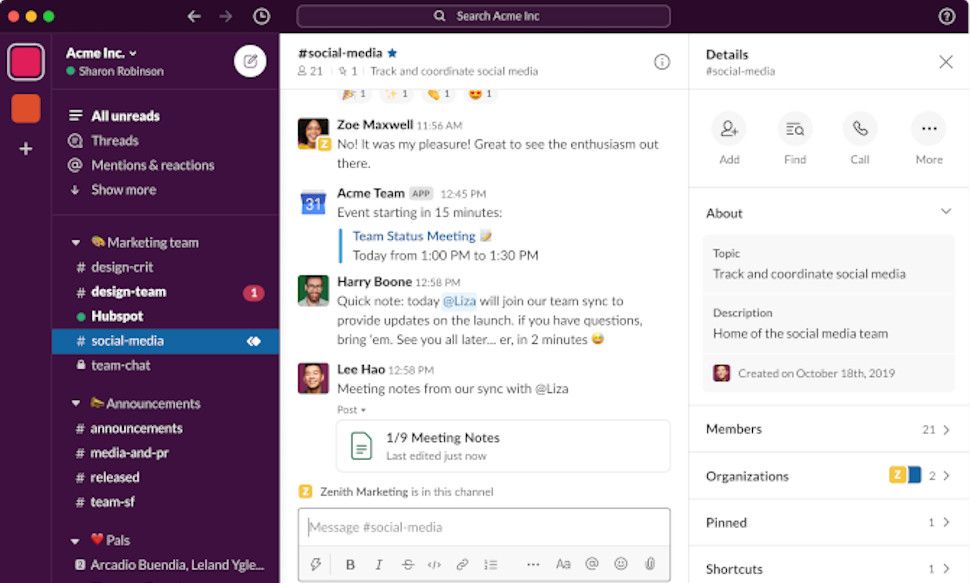970x583 pixels.
Task: Click the Add people icon in Details
Action: click(x=729, y=129)
